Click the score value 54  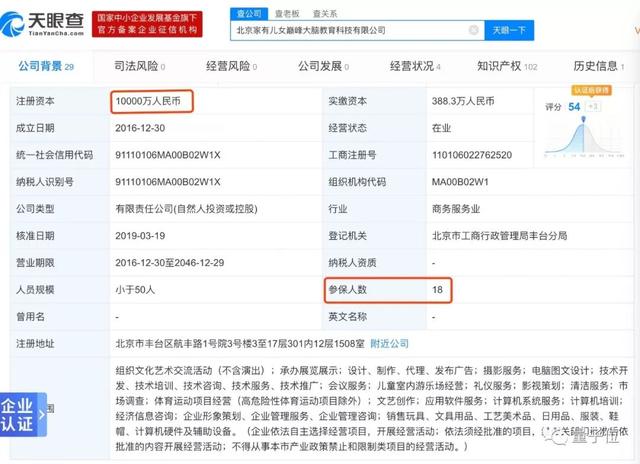coord(574,107)
